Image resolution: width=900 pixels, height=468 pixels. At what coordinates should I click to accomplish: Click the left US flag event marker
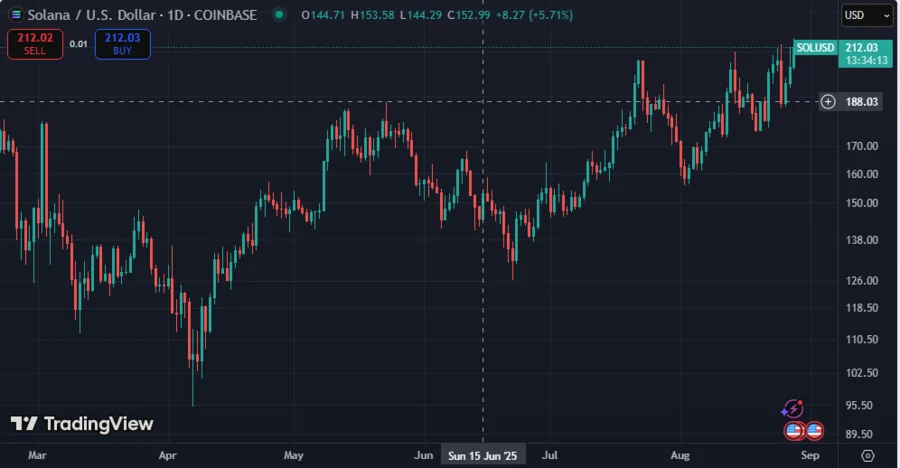point(794,430)
